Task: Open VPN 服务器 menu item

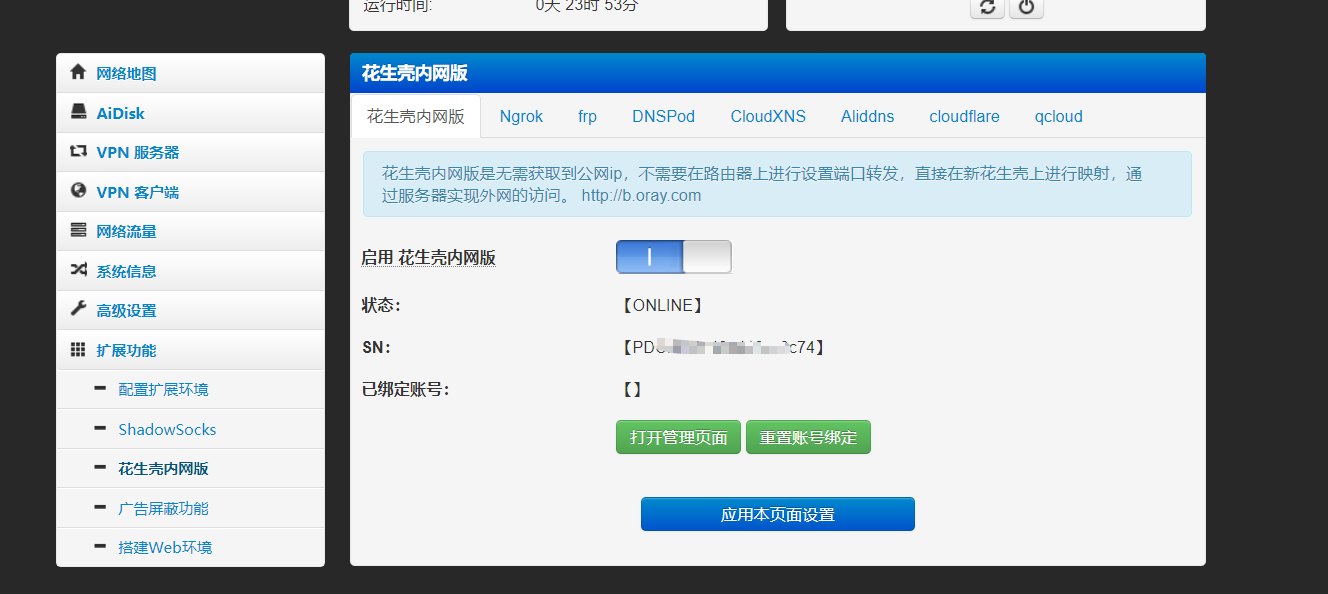Action: pyautogui.click(x=190, y=152)
